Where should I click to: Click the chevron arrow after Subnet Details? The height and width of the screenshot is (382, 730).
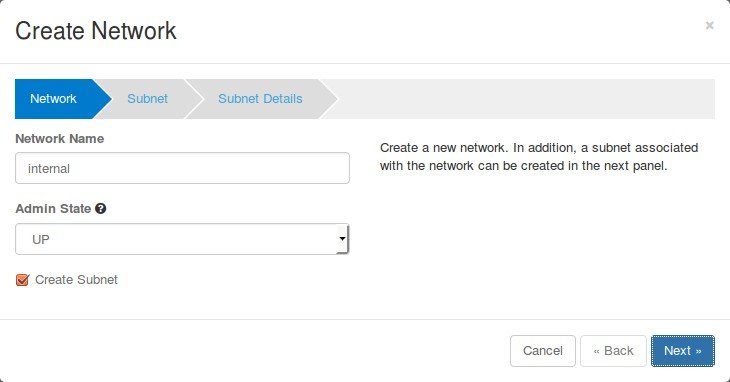(329, 99)
